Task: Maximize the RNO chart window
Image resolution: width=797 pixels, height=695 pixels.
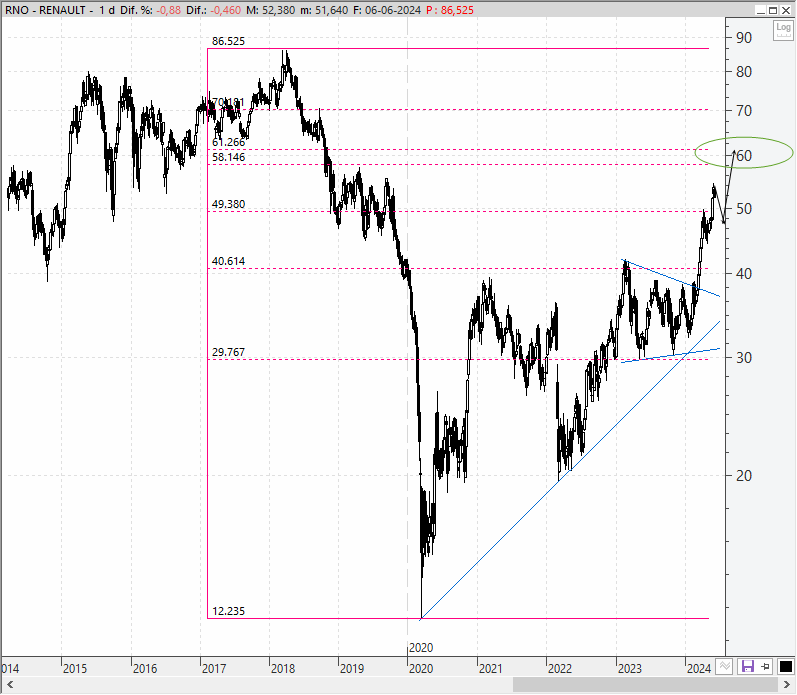Action: (773, 10)
